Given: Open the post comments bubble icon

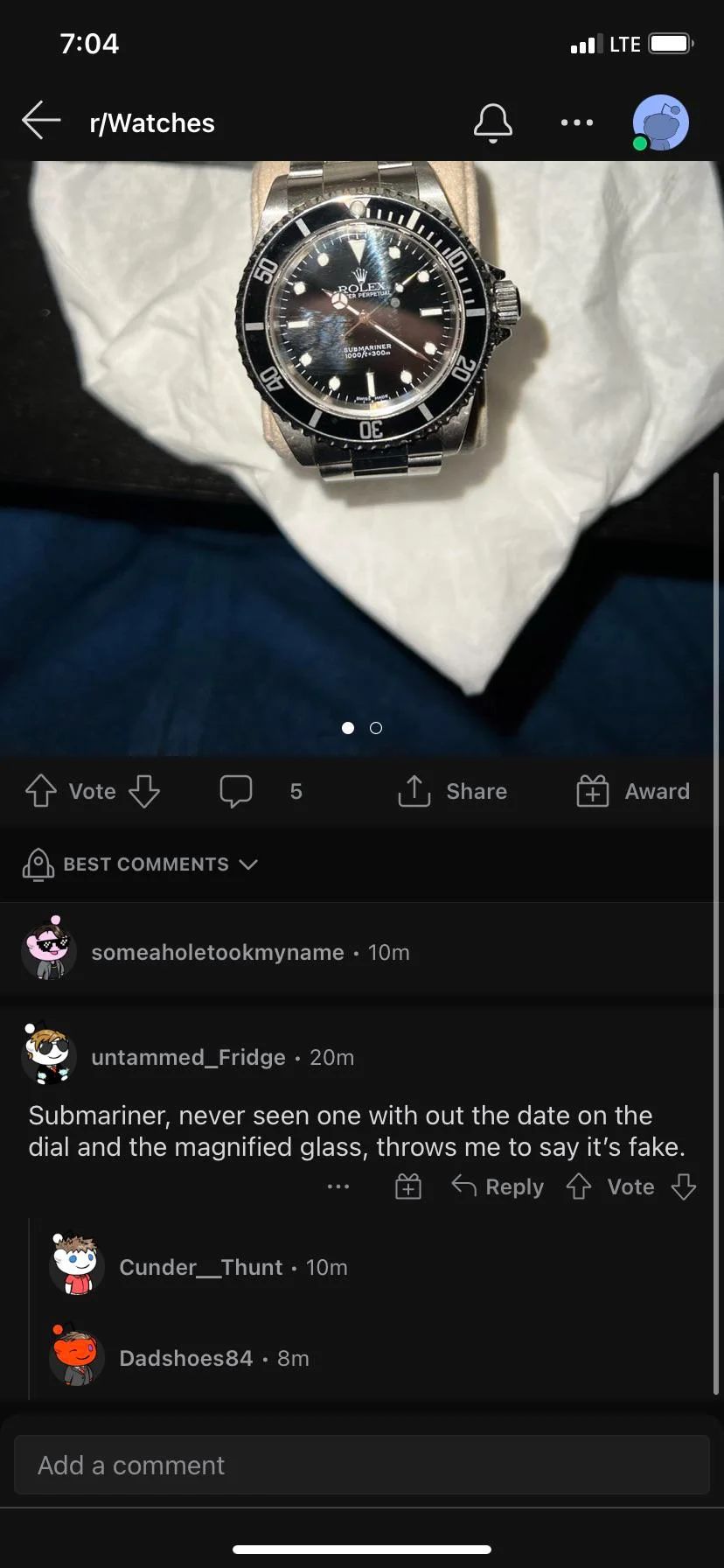Looking at the screenshot, I should coord(236,791).
